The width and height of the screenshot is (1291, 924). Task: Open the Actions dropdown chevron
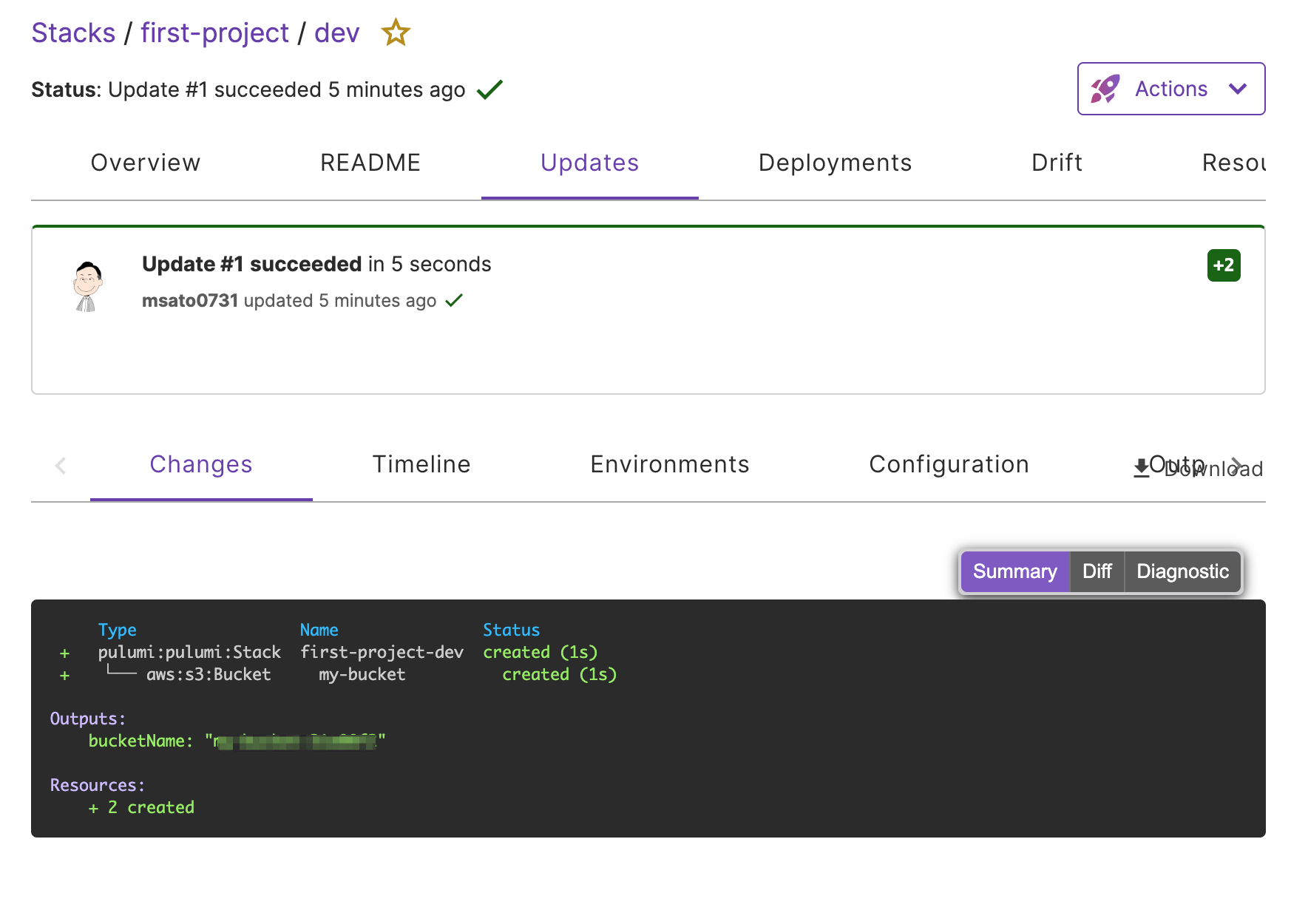click(x=1238, y=89)
